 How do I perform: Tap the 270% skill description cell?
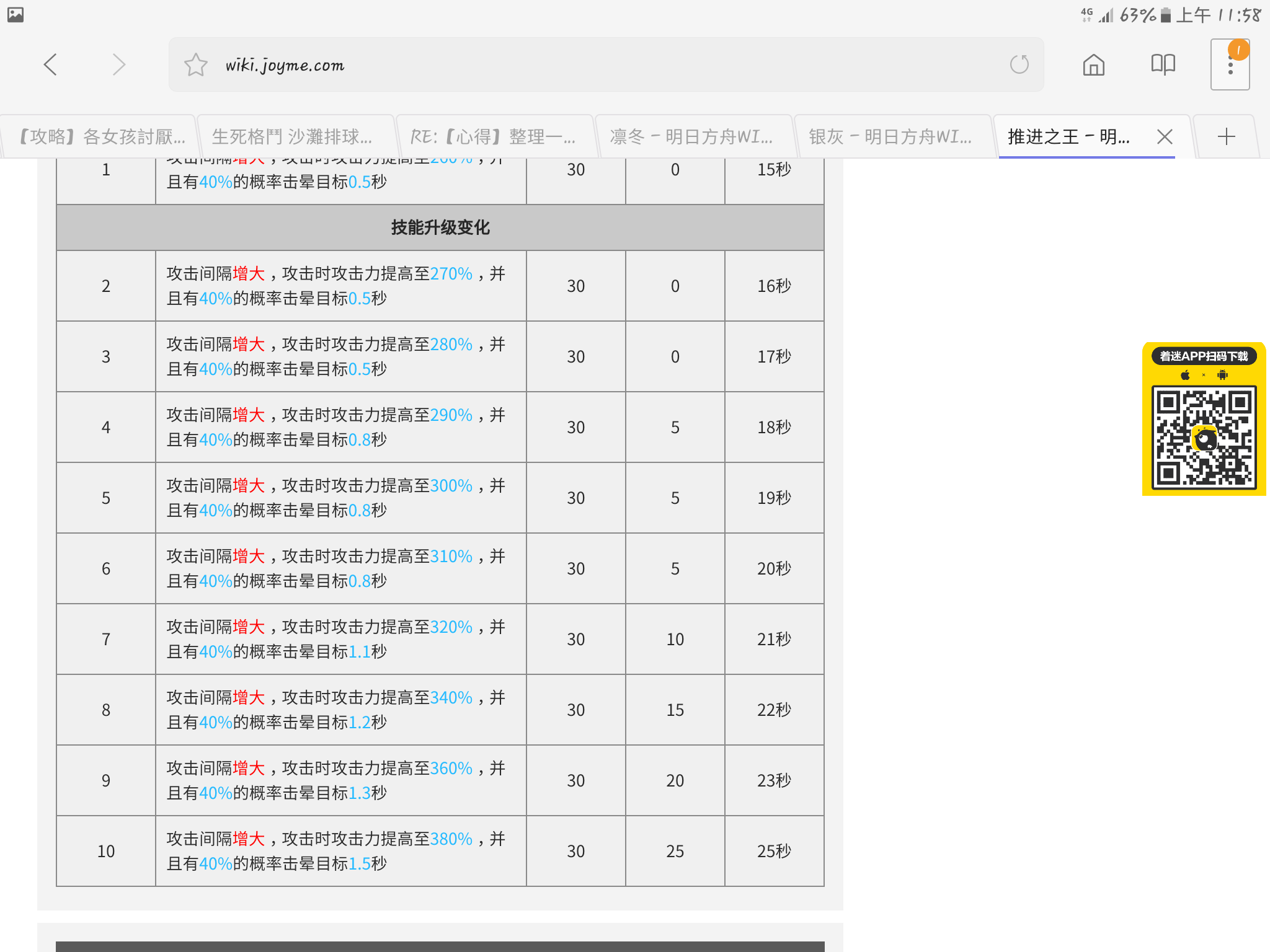coord(341,286)
